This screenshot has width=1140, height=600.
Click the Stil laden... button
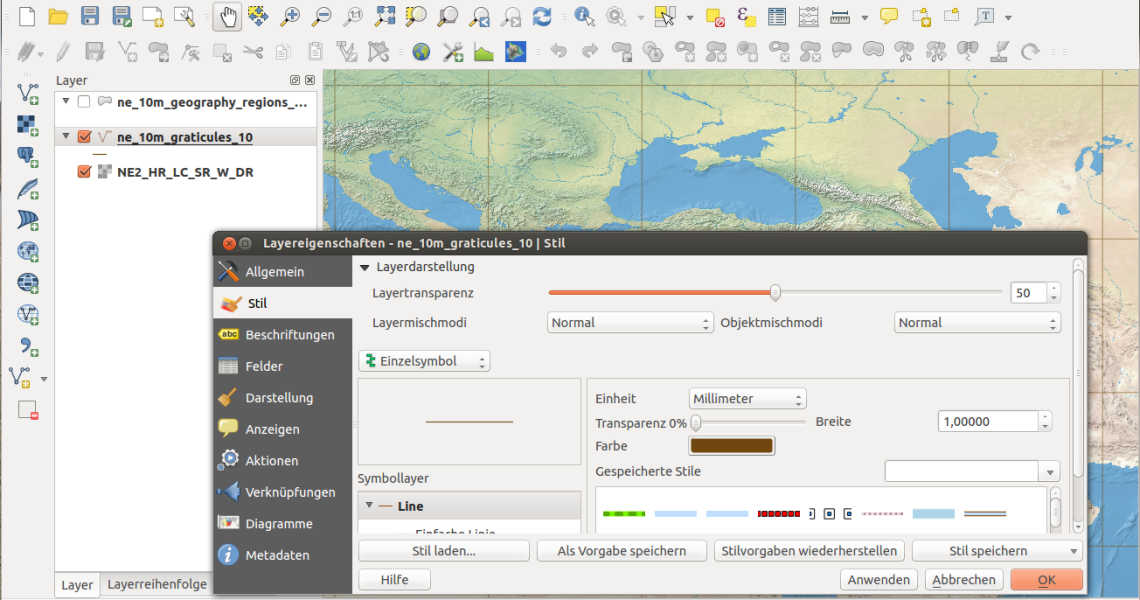[x=443, y=551]
